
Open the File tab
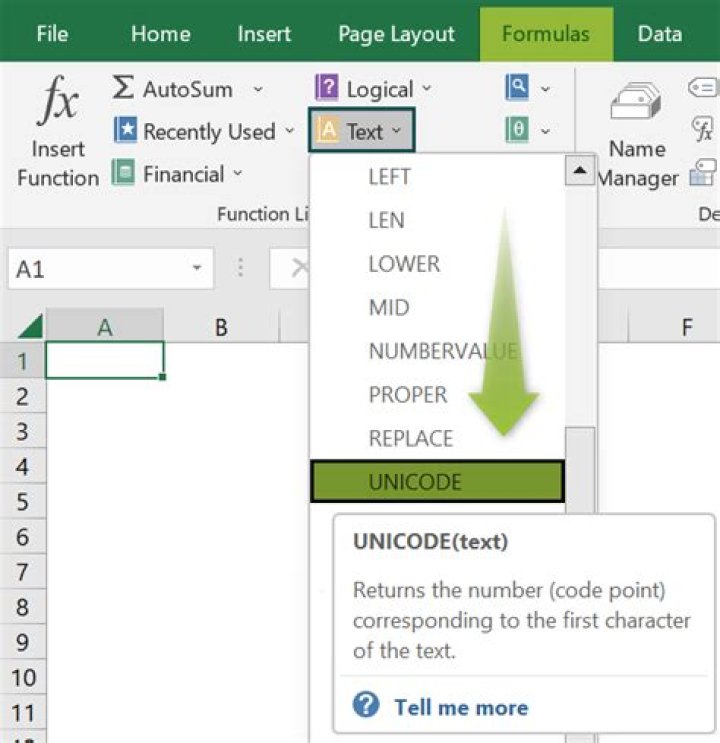tap(52, 34)
